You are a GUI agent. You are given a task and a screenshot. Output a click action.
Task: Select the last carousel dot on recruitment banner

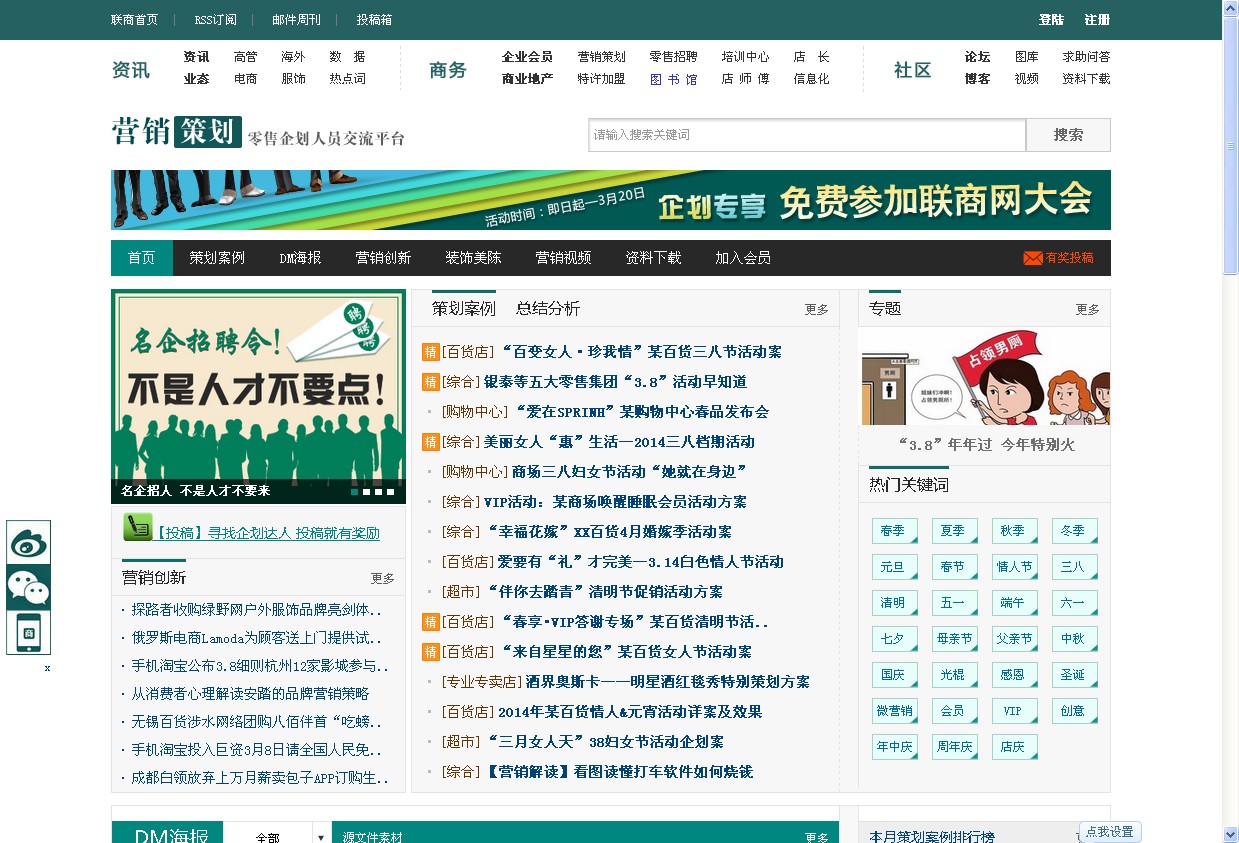[x=391, y=492]
